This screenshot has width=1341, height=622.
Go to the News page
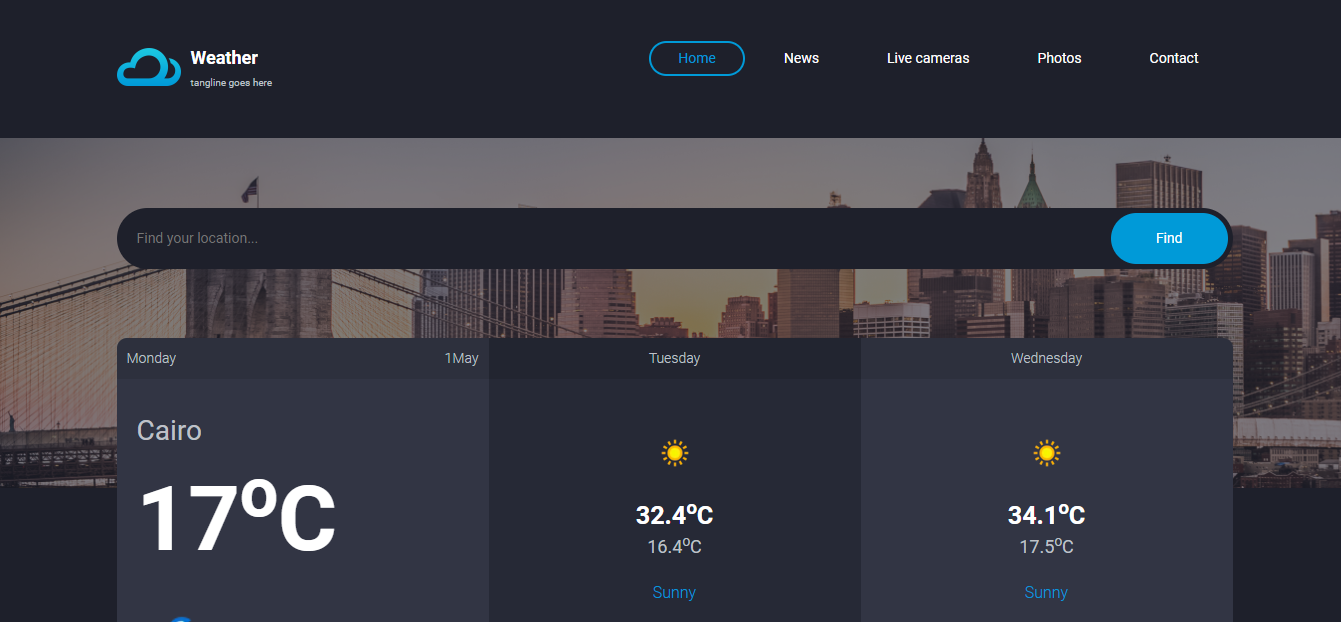(801, 58)
